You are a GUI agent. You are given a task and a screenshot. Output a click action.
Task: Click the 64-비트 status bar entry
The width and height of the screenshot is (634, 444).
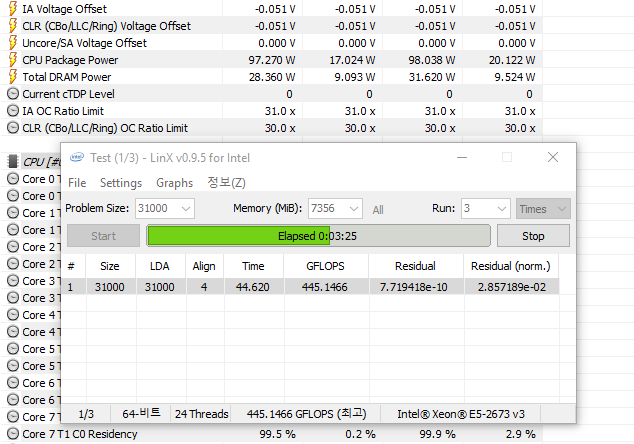pyautogui.click(x=141, y=413)
